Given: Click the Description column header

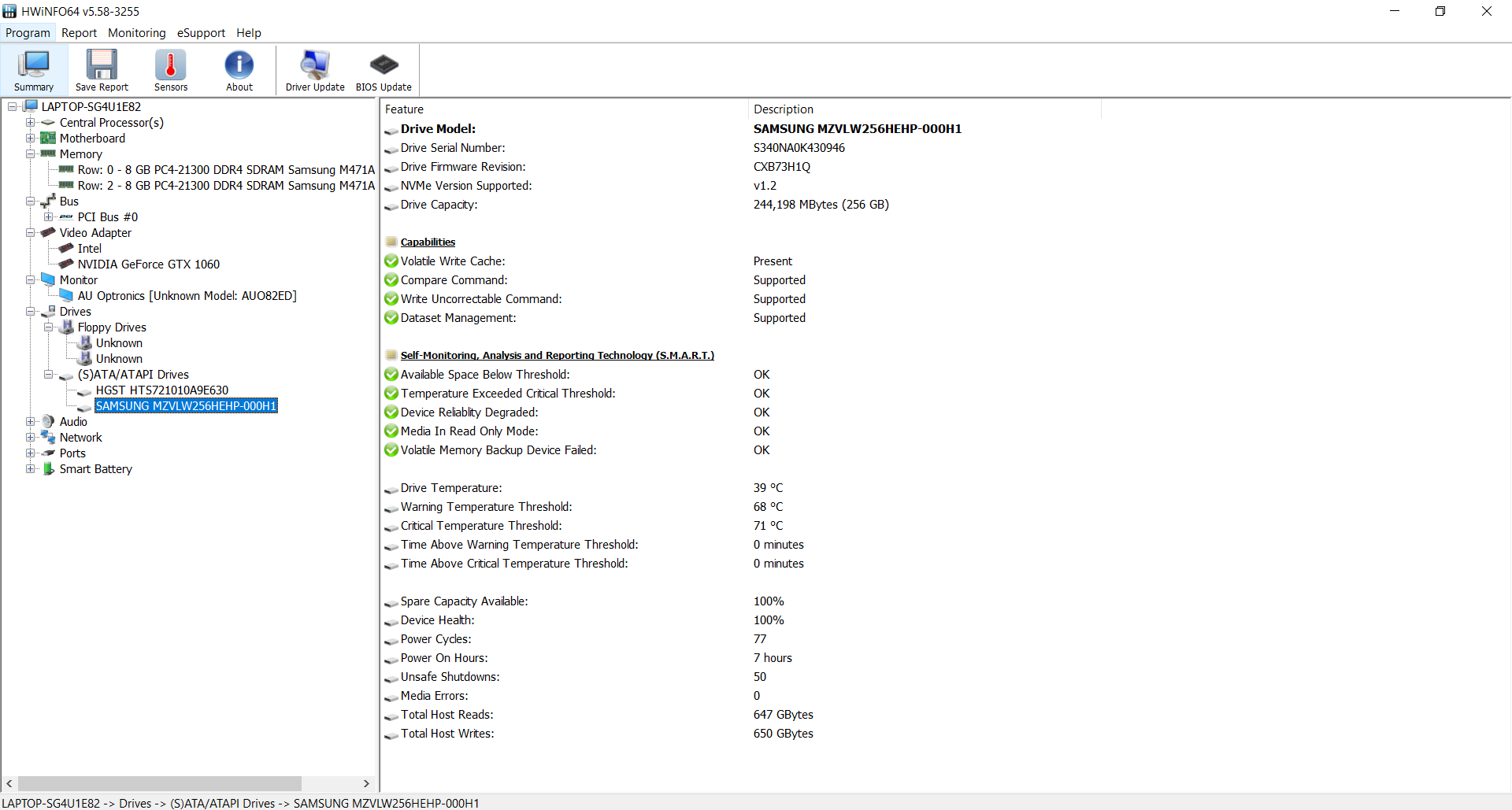Looking at the screenshot, I should coord(925,109).
